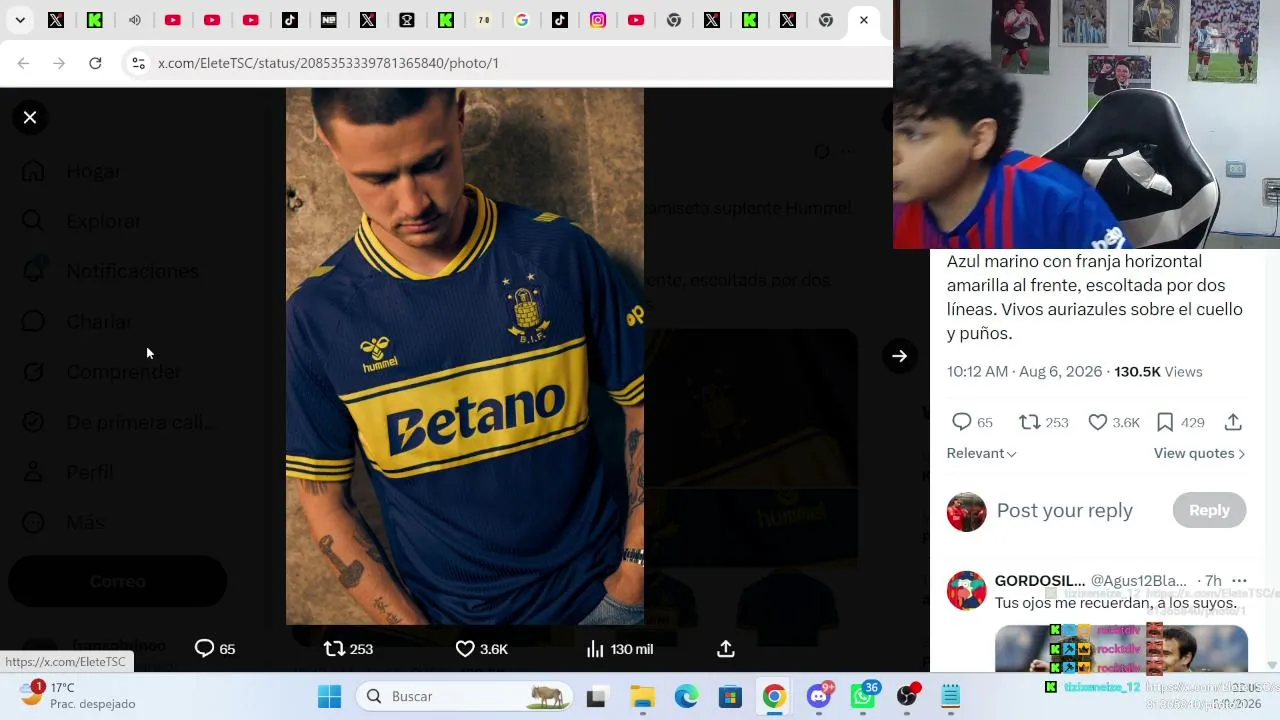Click the taskbar Buscar search box
Viewport: 1280px width, 720px height.
[x=465, y=696]
